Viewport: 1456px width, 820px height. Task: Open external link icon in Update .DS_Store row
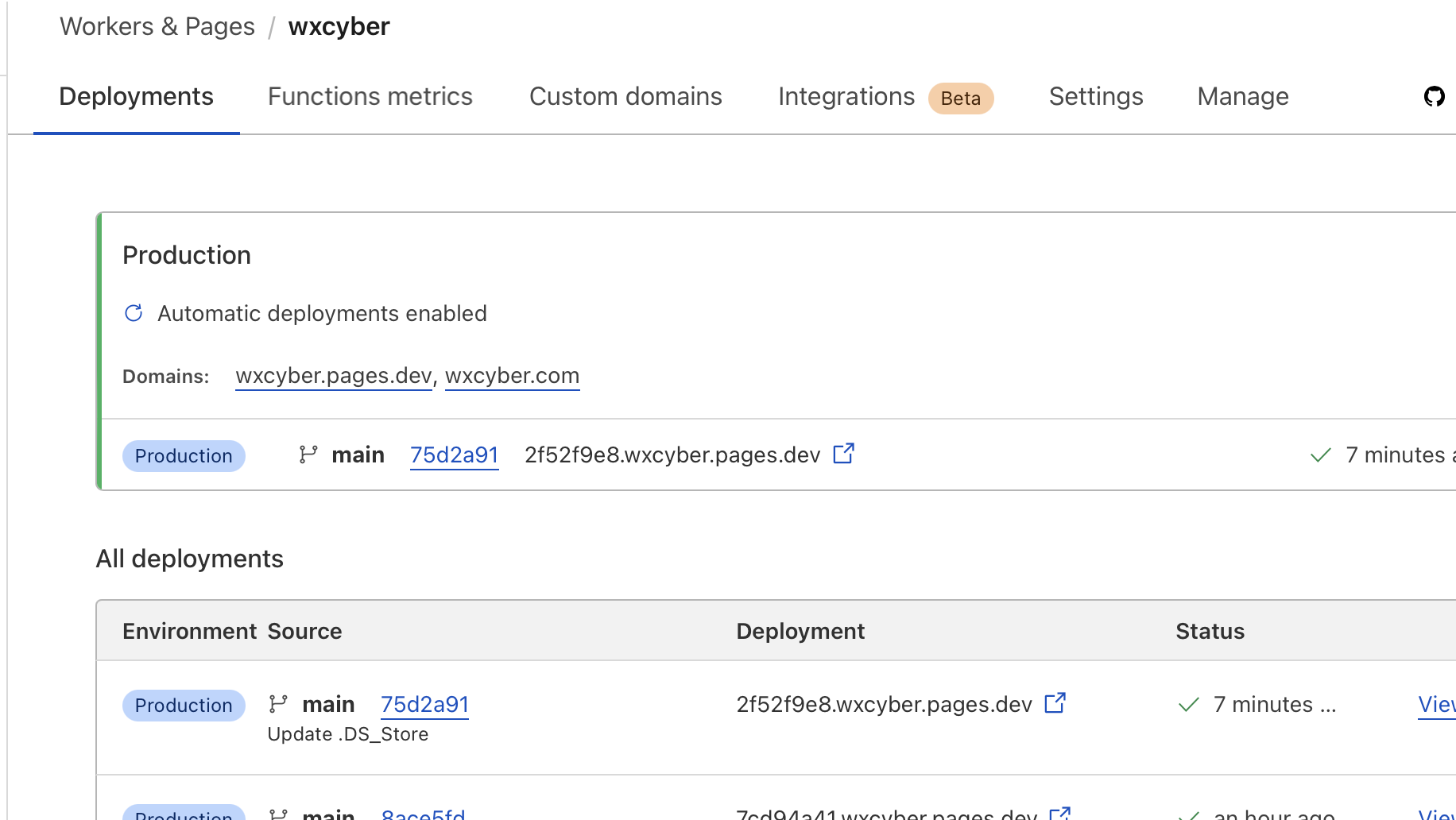pos(1055,703)
